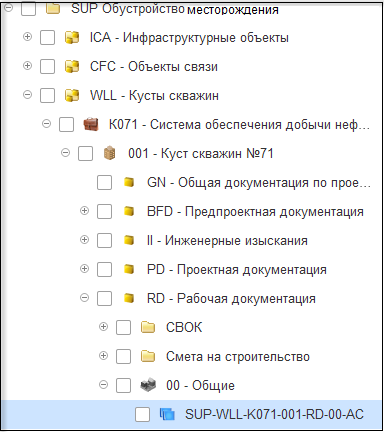Click the yellow icon of GN - Общая документация
This screenshot has width=384, height=432.
(x=129, y=182)
